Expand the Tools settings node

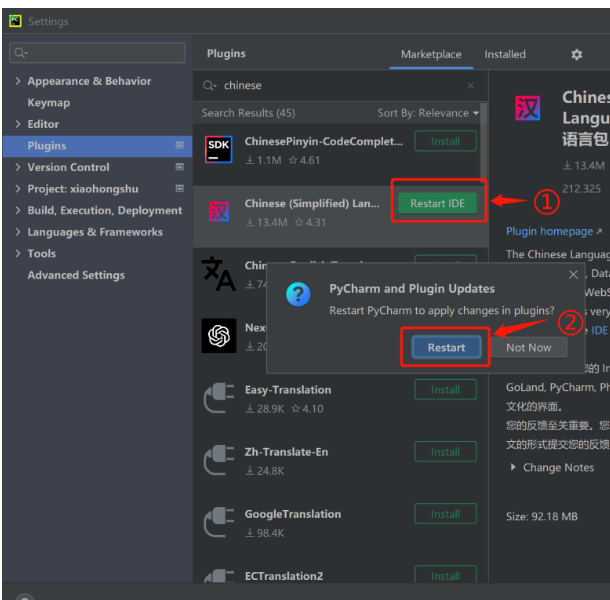[x=18, y=253]
